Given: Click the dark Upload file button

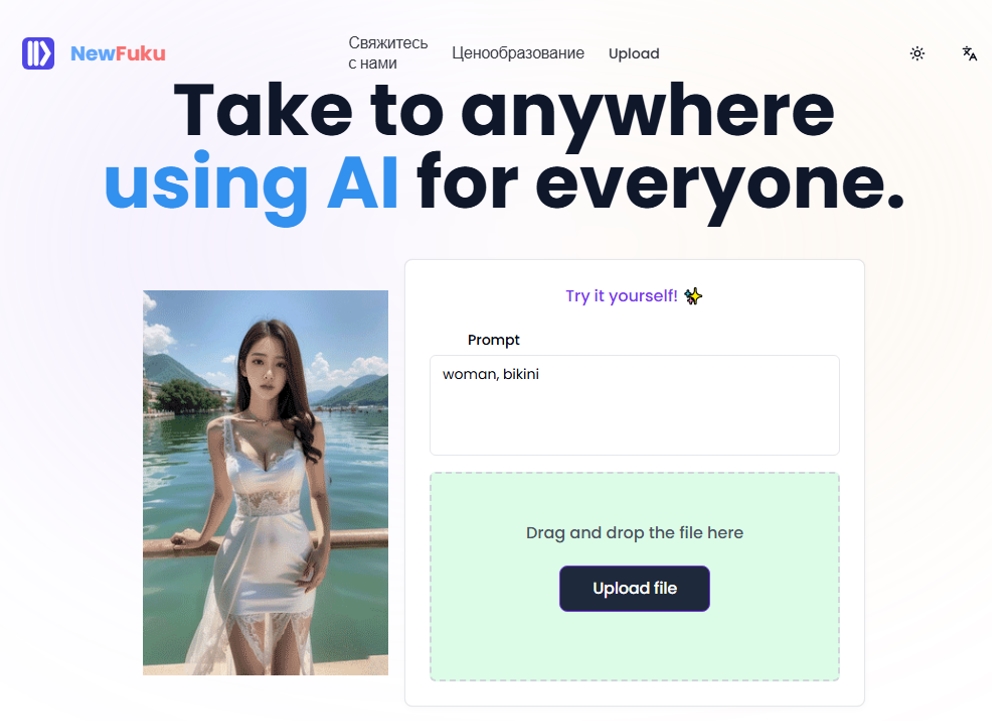Looking at the screenshot, I should [634, 588].
